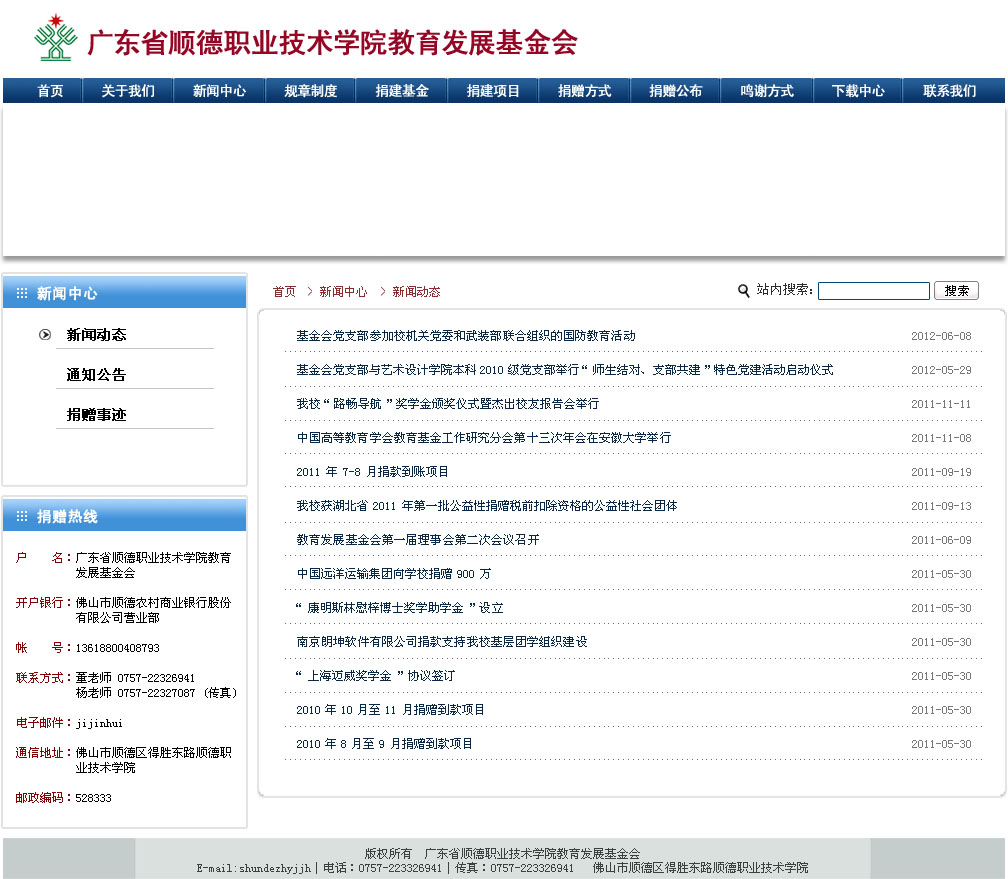
Task: Select 下载中心 from the top navigation
Action: point(857,91)
